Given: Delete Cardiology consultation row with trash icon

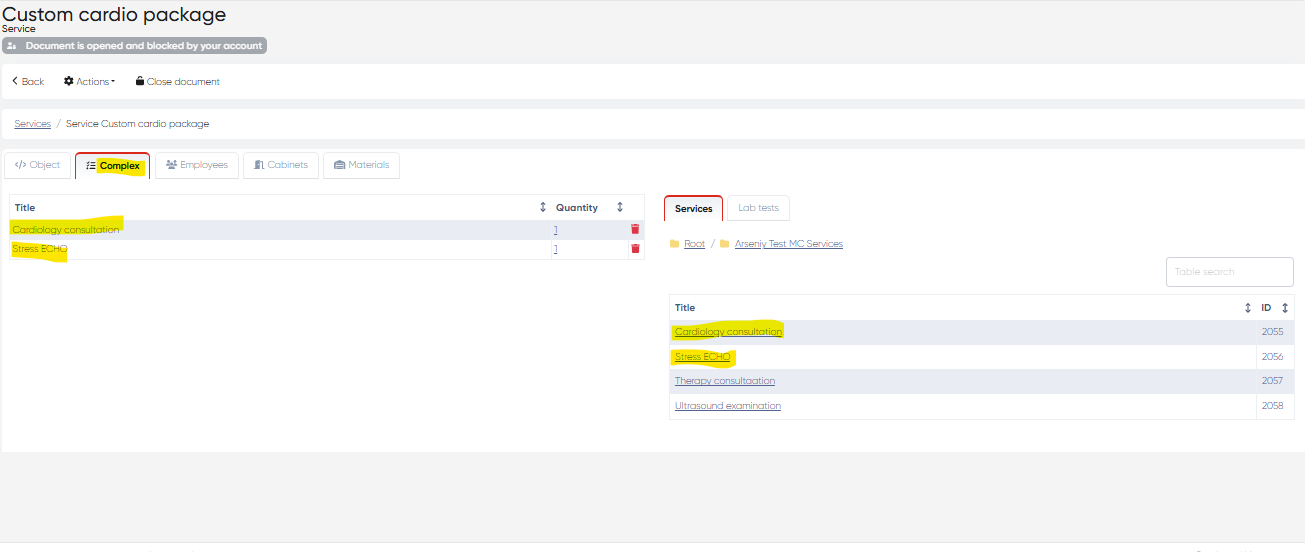Looking at the screenshot, I should pyautogui.click(x=635, y=229).
